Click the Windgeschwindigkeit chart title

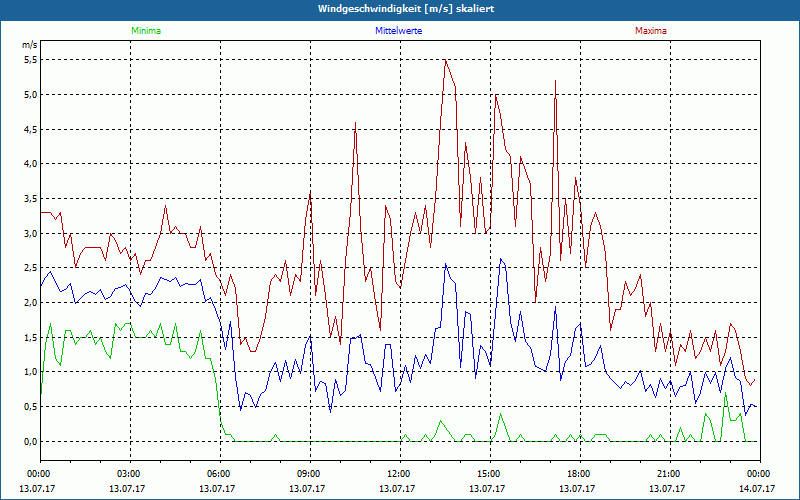tap(406, 9)
